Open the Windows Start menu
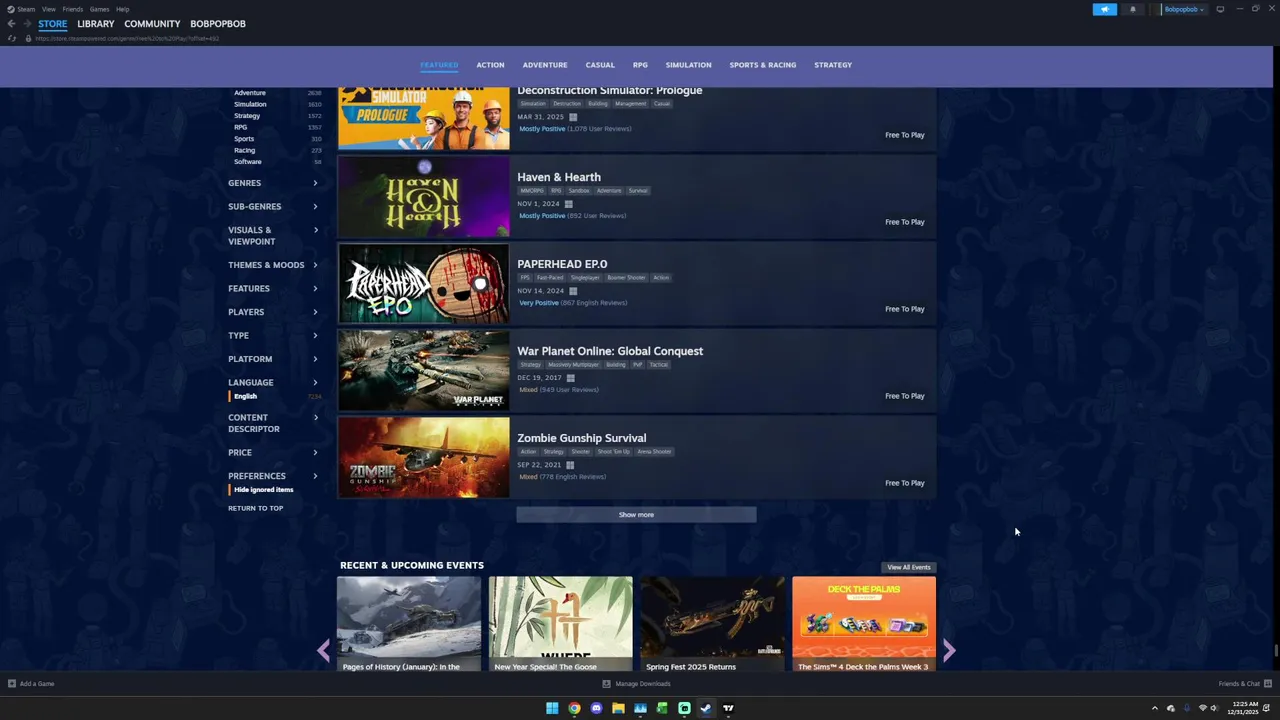 pos(552,708)
